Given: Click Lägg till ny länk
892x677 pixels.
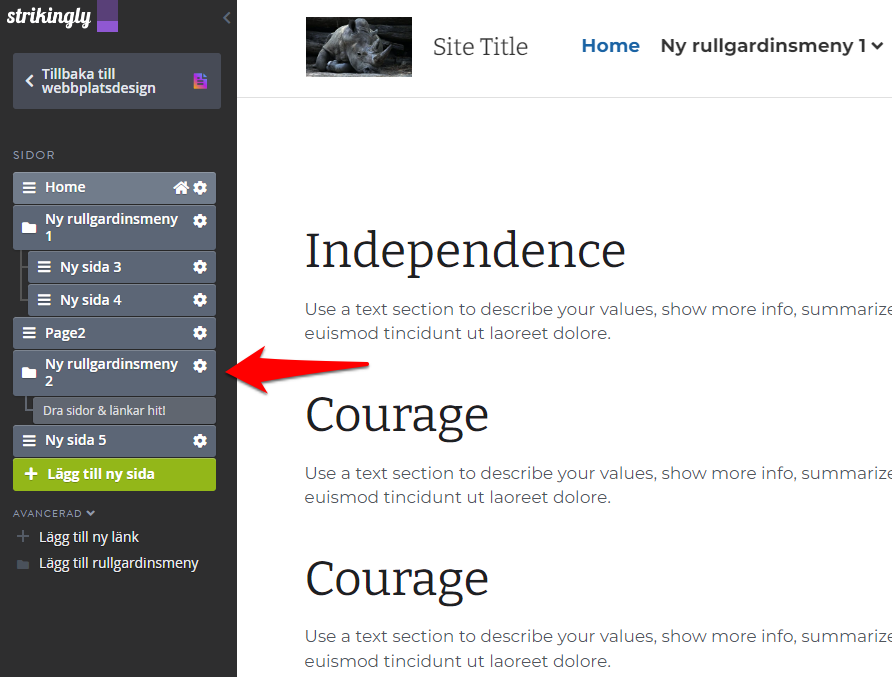Looking at the screenshot, I should click(x=89, y=537).
